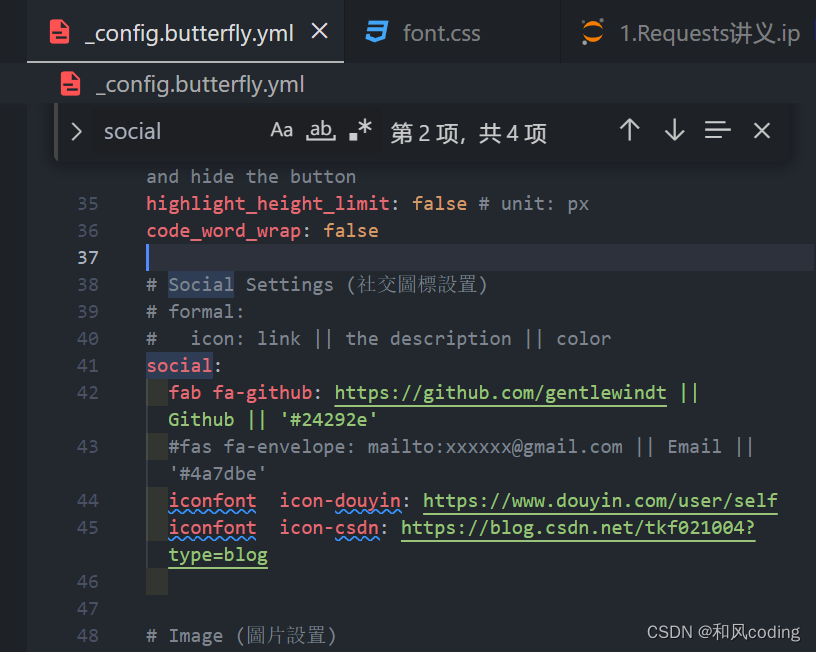Click _config.butterfly.yml in the breadcrumb

pos(200,84)
